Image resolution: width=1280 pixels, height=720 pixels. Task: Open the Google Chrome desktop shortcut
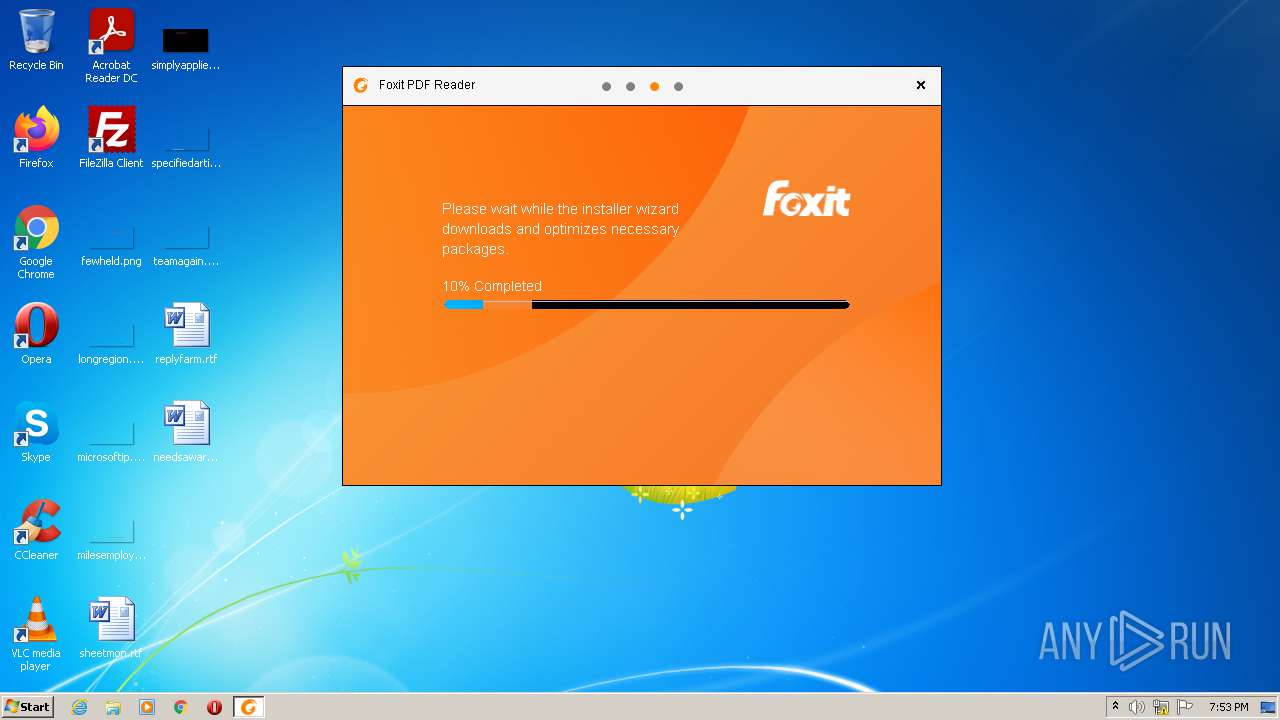click(36, 242)
